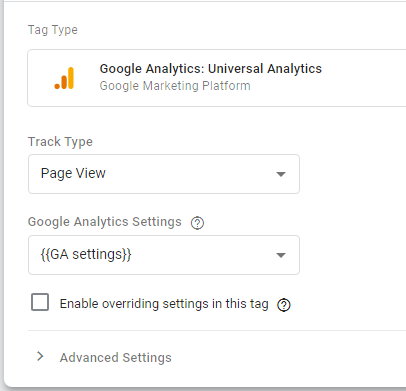Click the Advanced Settings chevron arrow

pyautogui.click(x=40, y=356)
